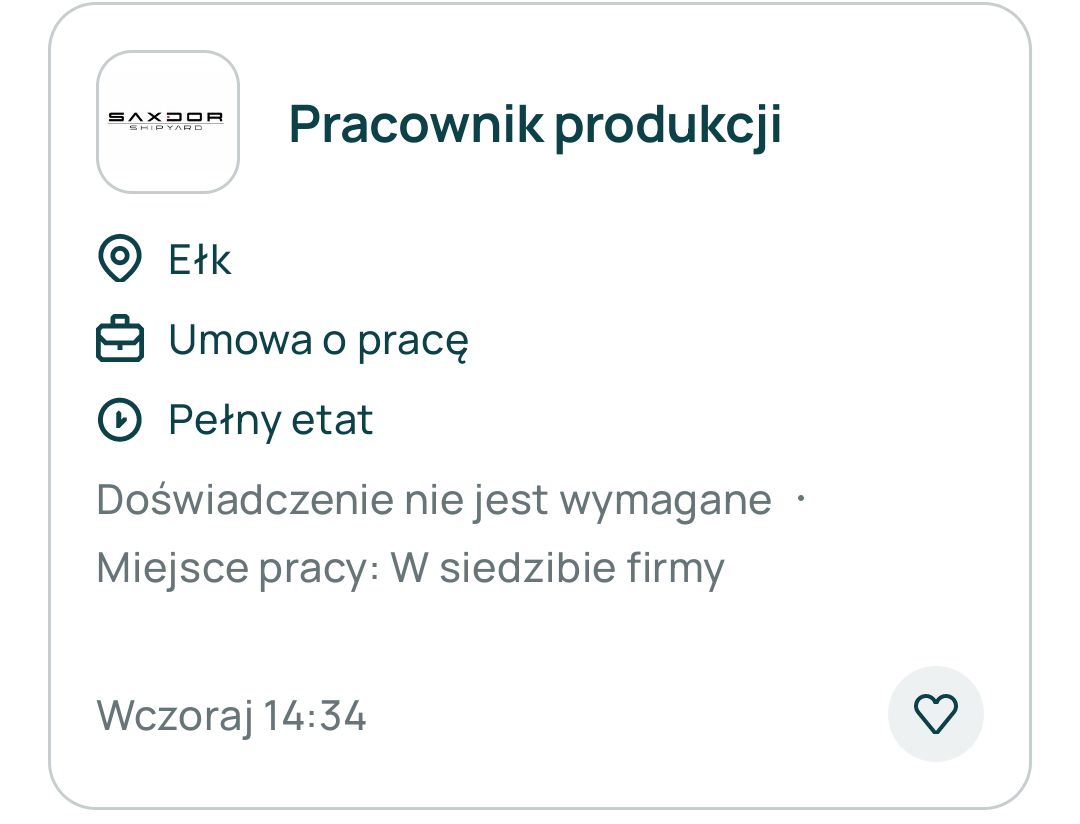Screen dimensions: 1080x824
Task: Click Doświadczenie nie jest wymagane text
Action: [x=434, y=500]
